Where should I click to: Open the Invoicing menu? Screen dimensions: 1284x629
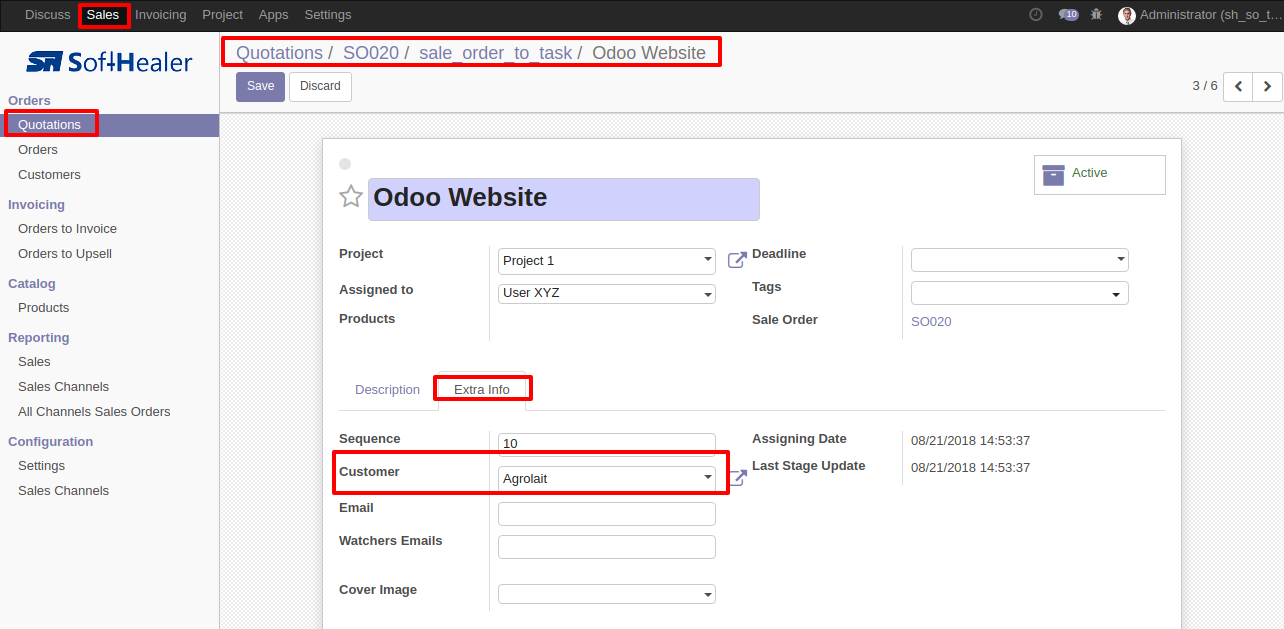coord(161,15)
